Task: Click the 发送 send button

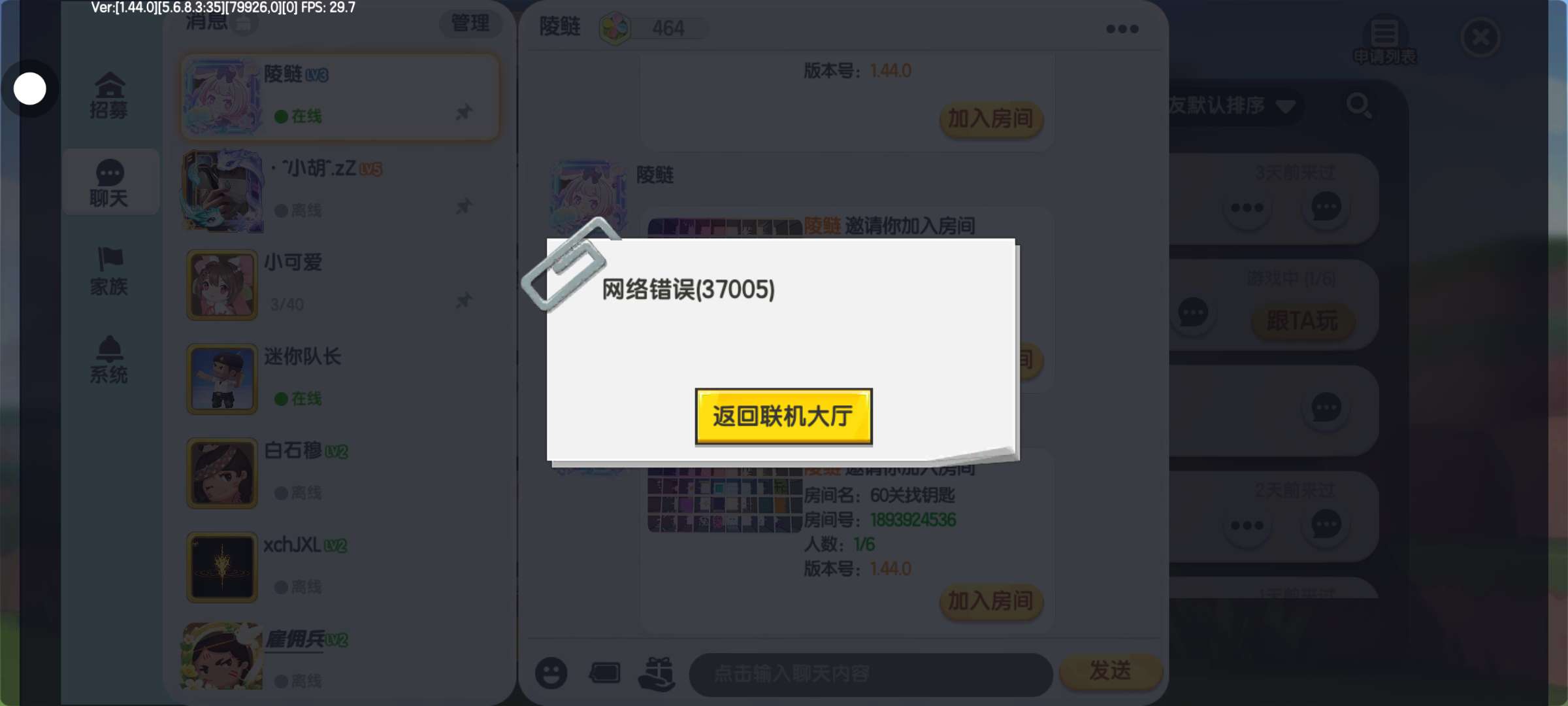Action: pos(1110,671)
